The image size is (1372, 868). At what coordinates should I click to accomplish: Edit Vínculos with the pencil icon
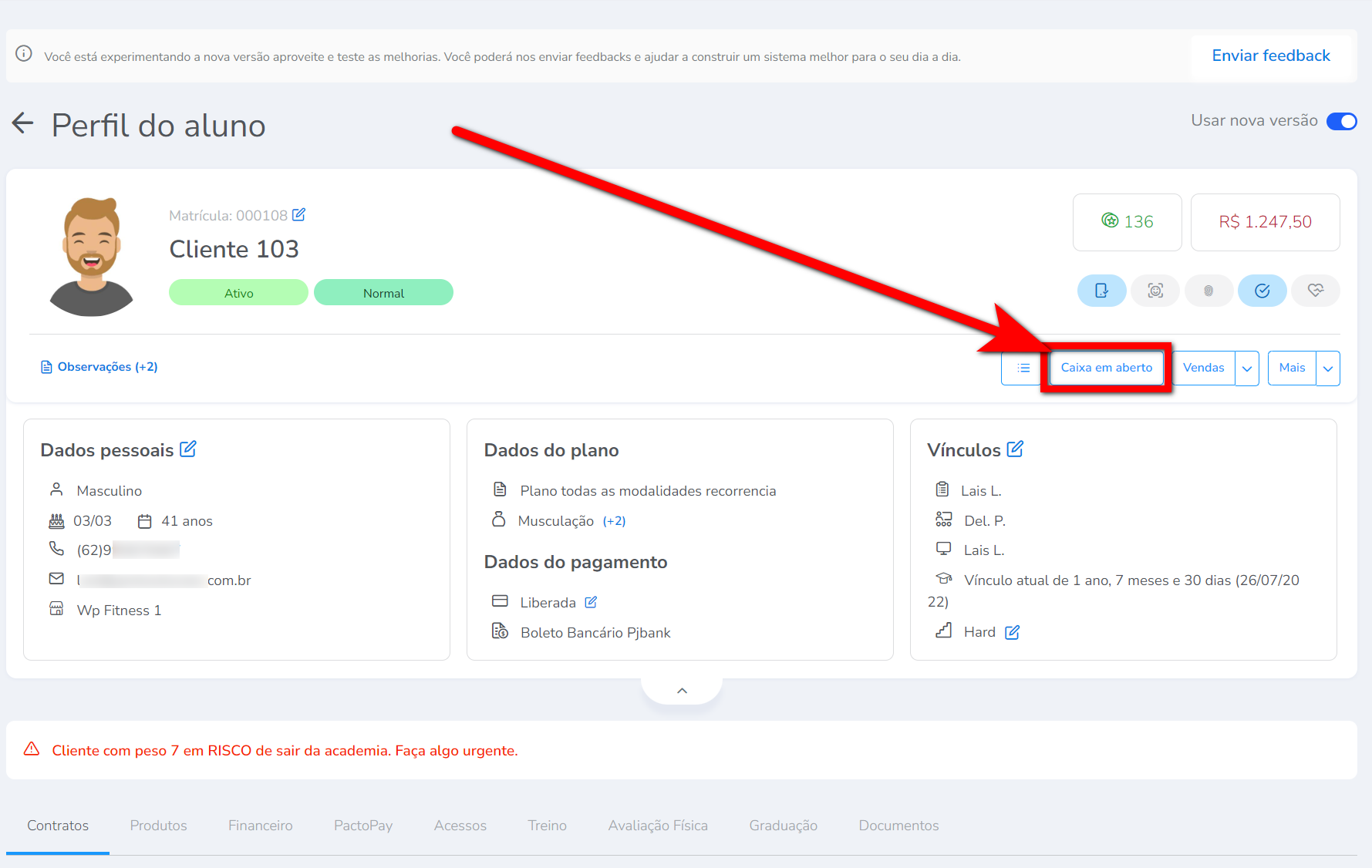(1015, 449)
